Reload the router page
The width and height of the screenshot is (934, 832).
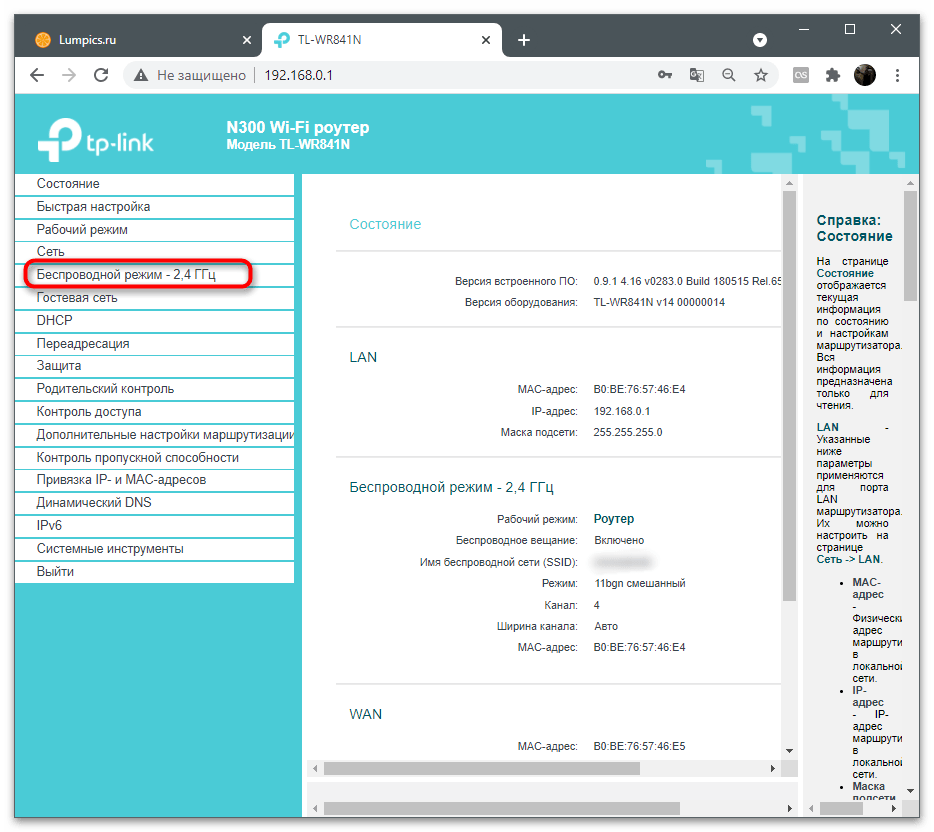click(101, 75)
